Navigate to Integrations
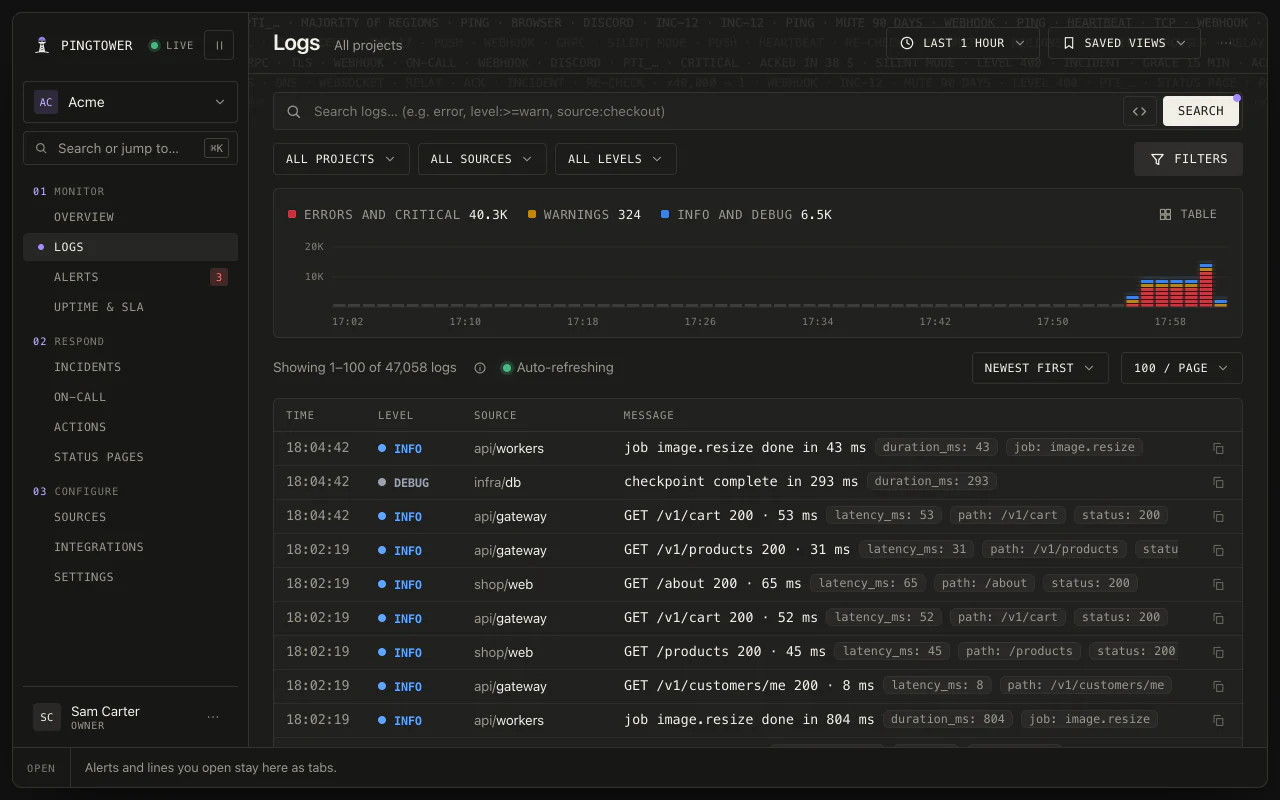Image resolution: width=1280 pixels, height=800 pixels. click(x=130, y=547)
